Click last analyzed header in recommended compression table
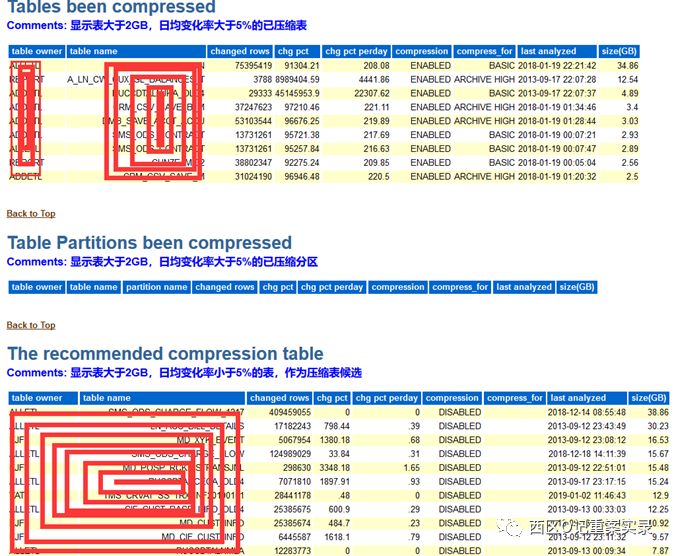The image size is (674, 556). (x=587, y=398)
